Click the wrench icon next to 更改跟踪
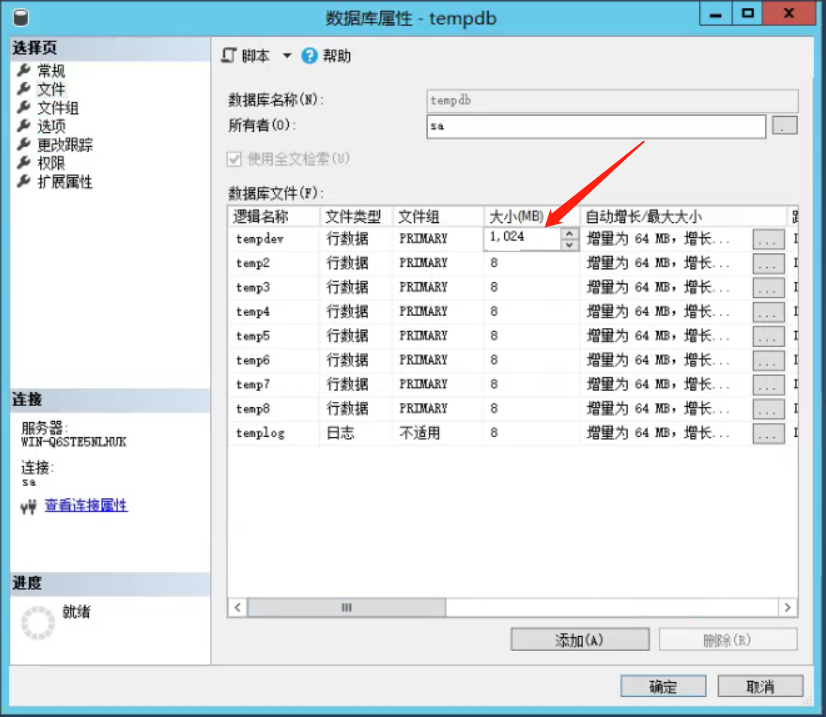 coord(24,144)
